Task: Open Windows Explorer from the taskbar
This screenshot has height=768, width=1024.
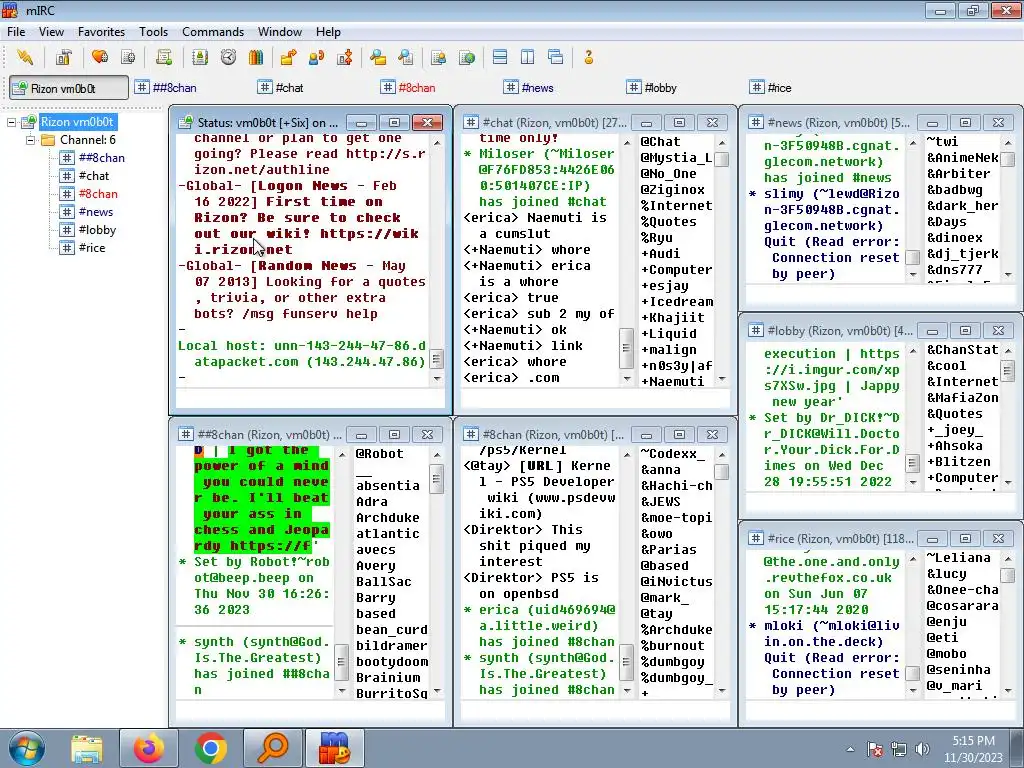Action: (87, 748)
